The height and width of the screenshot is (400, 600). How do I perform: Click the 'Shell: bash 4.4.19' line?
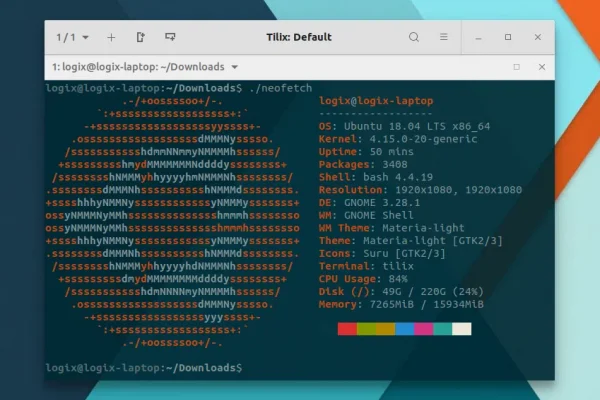[376, 177]
